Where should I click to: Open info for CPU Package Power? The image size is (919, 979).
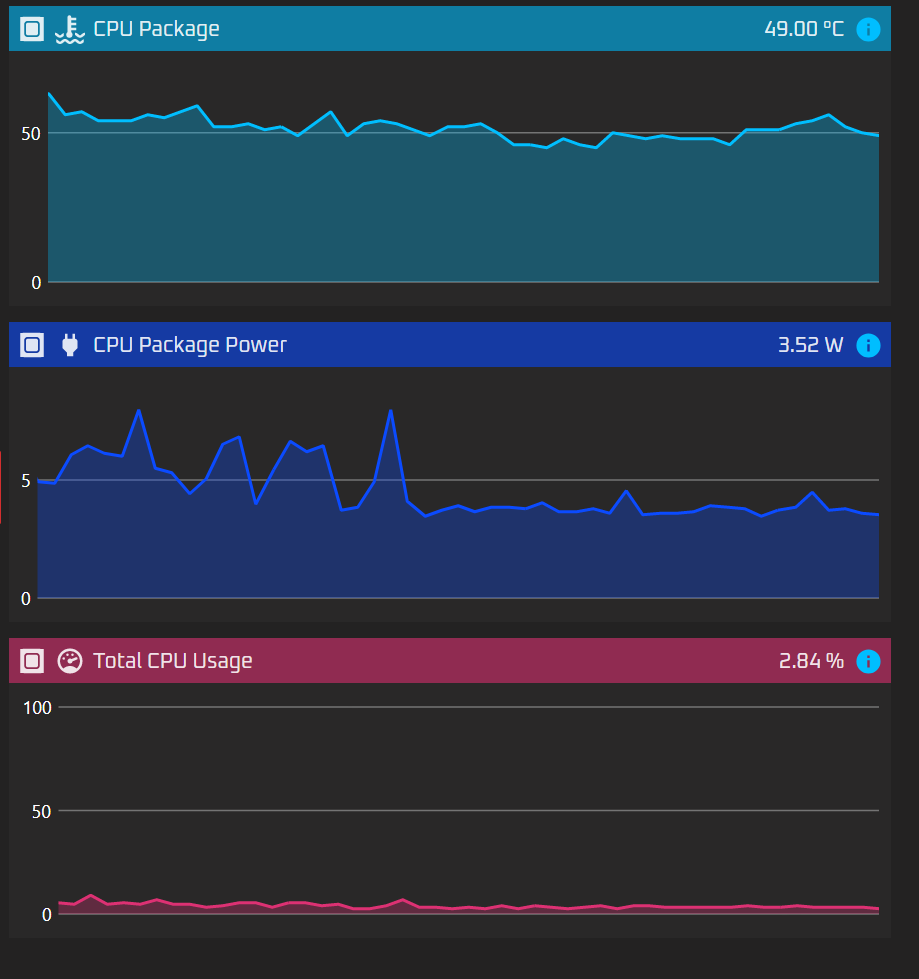tap(868, 345)
